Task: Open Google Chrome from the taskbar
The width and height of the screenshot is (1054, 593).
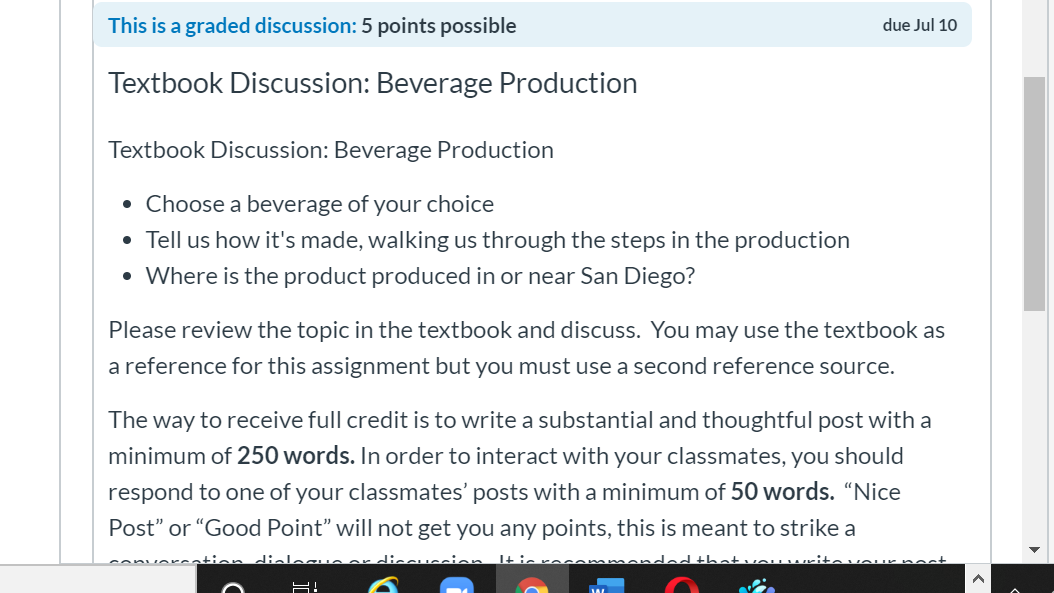Action: [532, 588]
